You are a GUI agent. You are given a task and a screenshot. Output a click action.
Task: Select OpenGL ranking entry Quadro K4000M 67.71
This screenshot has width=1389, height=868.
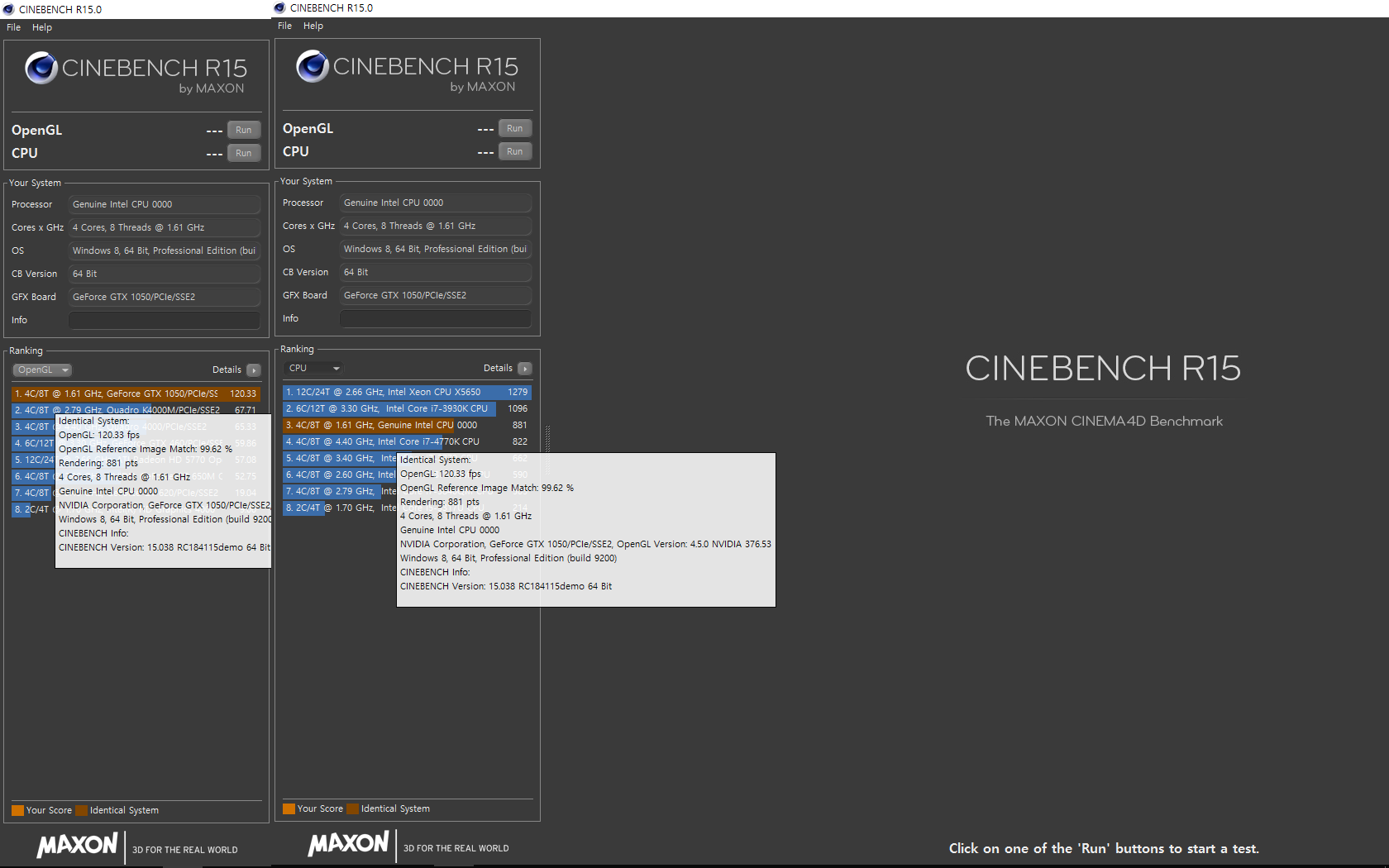tap(136, 410)
